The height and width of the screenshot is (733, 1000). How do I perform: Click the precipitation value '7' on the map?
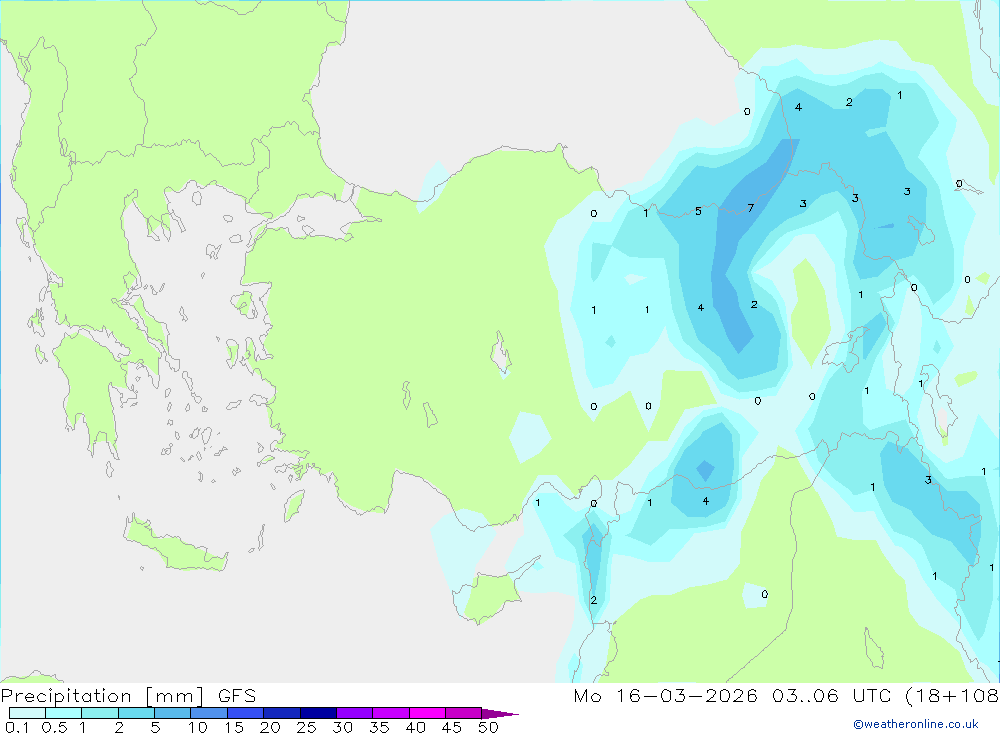click(x=751, y=208)
